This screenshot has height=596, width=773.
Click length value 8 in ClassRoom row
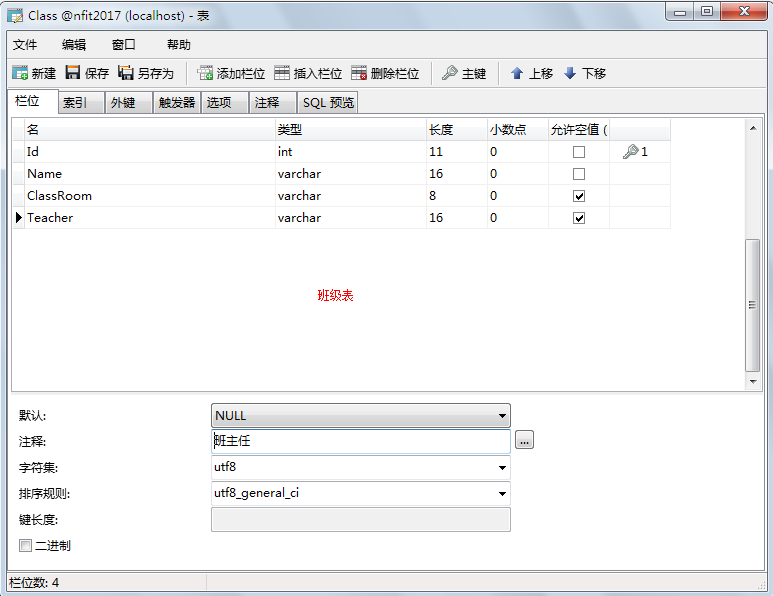[x=432, y=196]
